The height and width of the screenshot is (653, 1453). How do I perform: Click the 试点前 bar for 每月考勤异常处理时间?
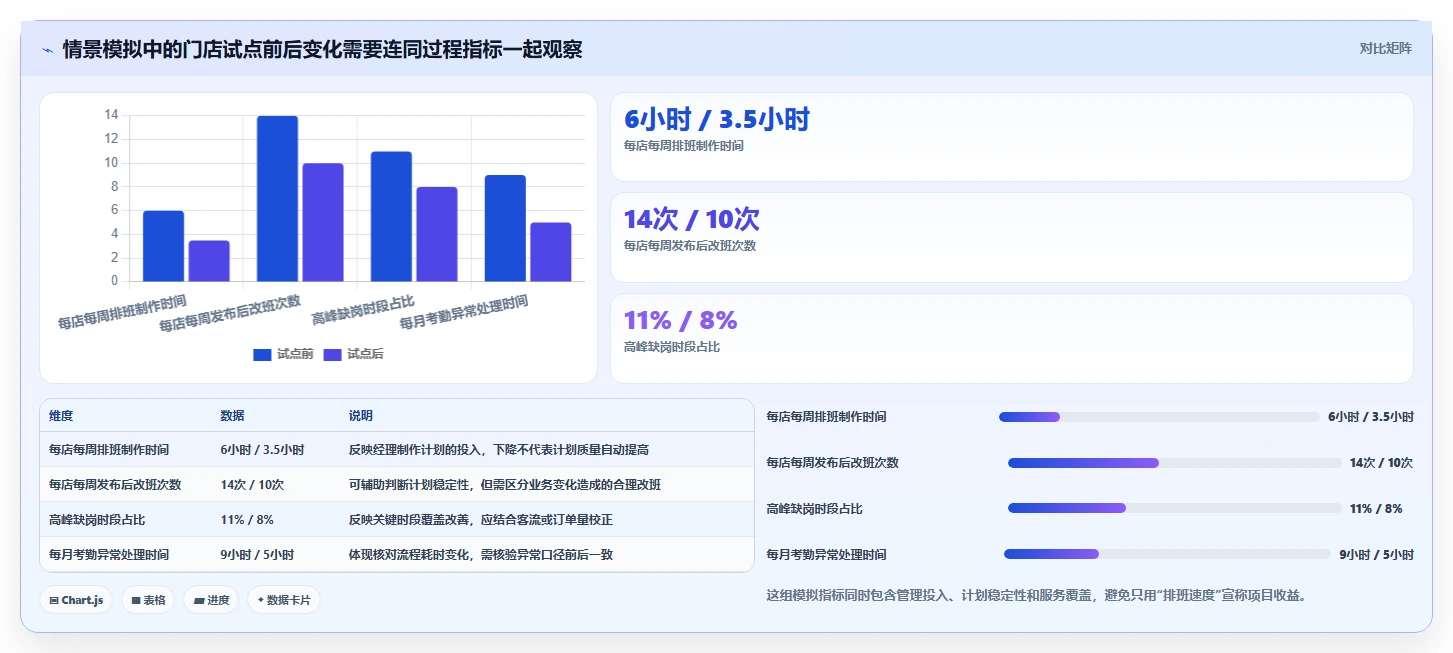505,228
